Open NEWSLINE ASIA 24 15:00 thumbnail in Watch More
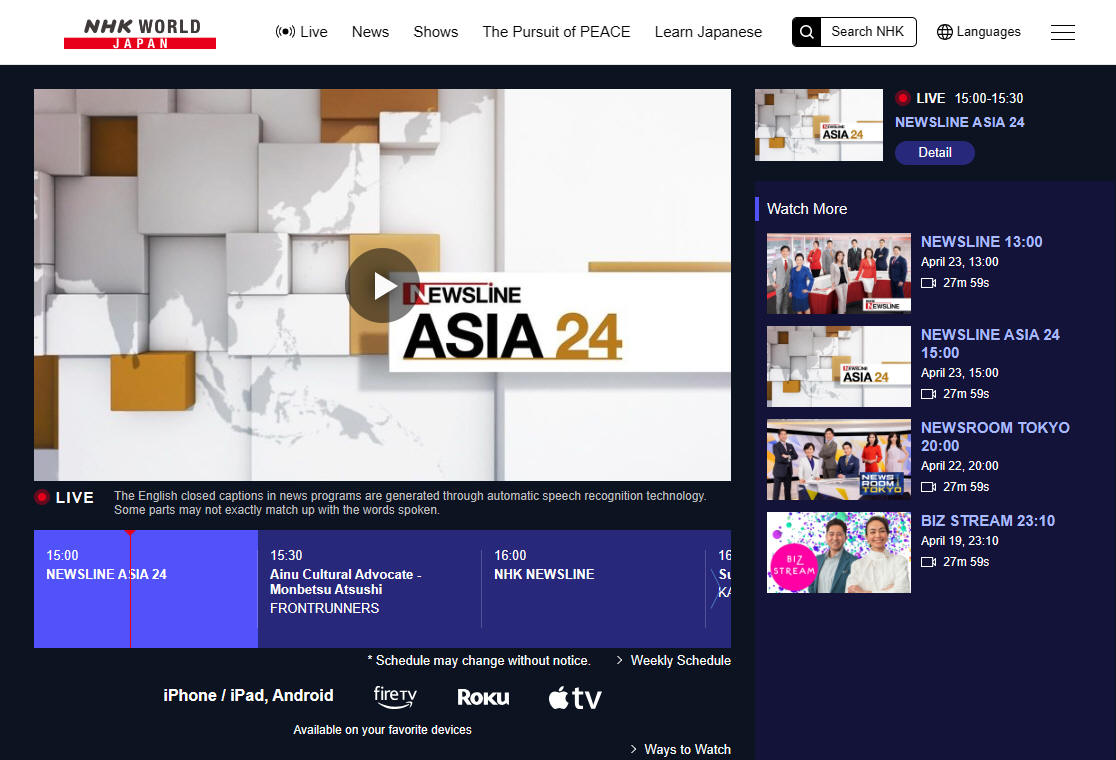This screenshot has height=760, width=1116. [x=838, y=366]
